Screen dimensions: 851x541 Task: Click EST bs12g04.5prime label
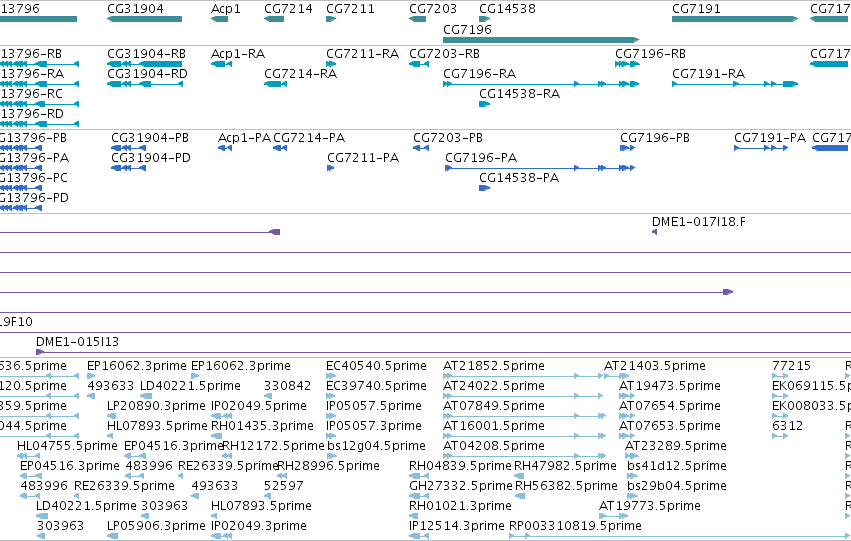coord(376,446)
